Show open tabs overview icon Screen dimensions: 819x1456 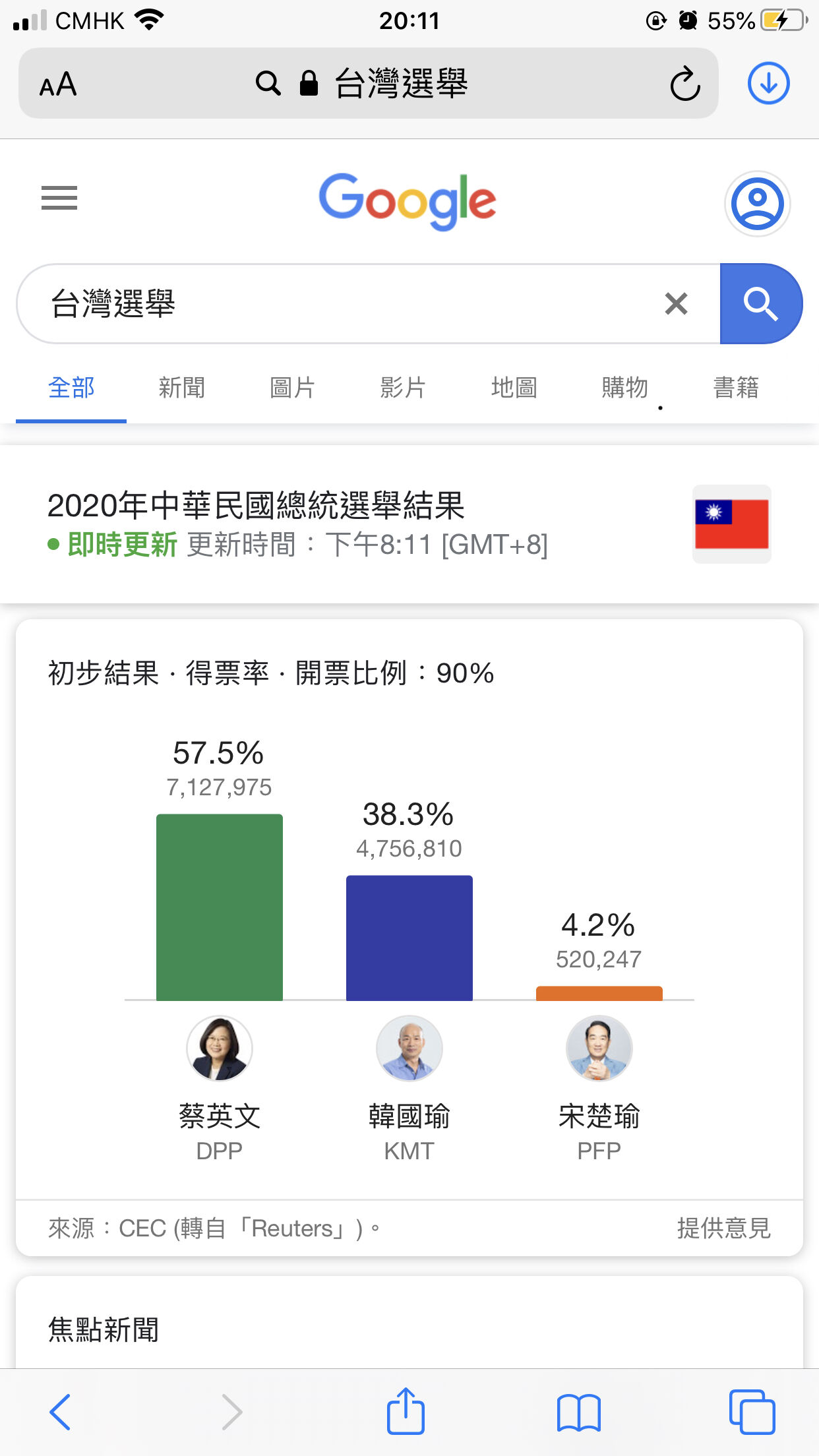(752, 1412)
